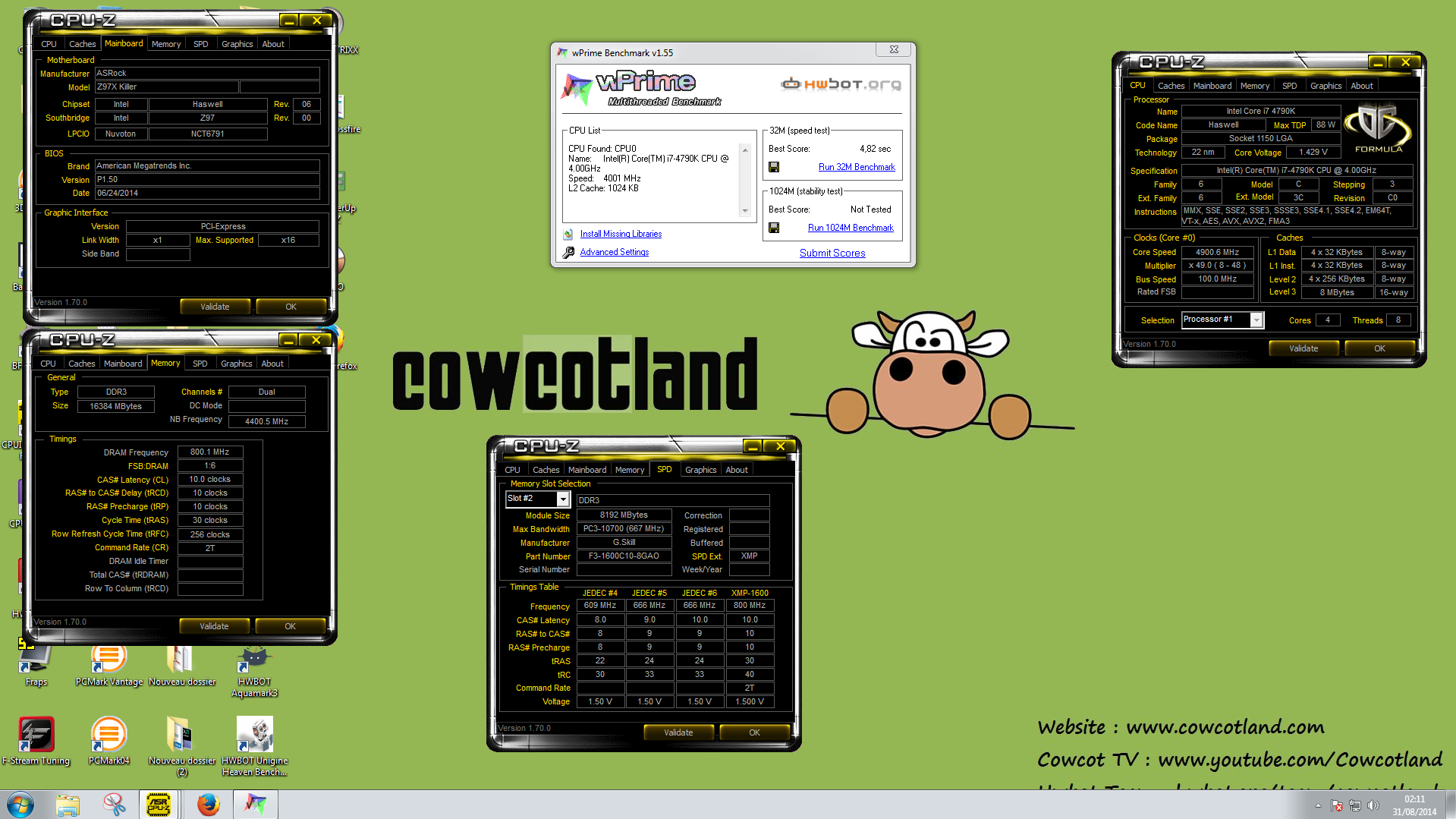Click Validate in right CPU-Z window
The image size is (1456, 819).
click(1303, 348)
